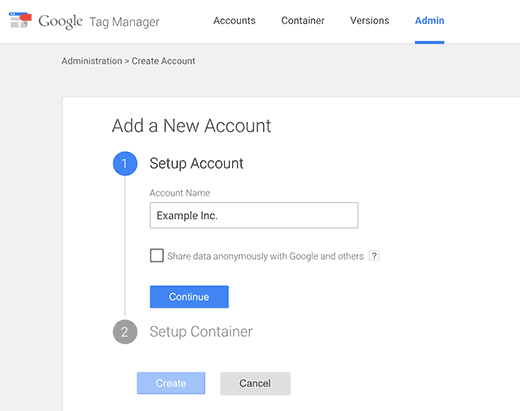
Task: Select step 1 Setup Account circle
Action: (x=125, y=164)
